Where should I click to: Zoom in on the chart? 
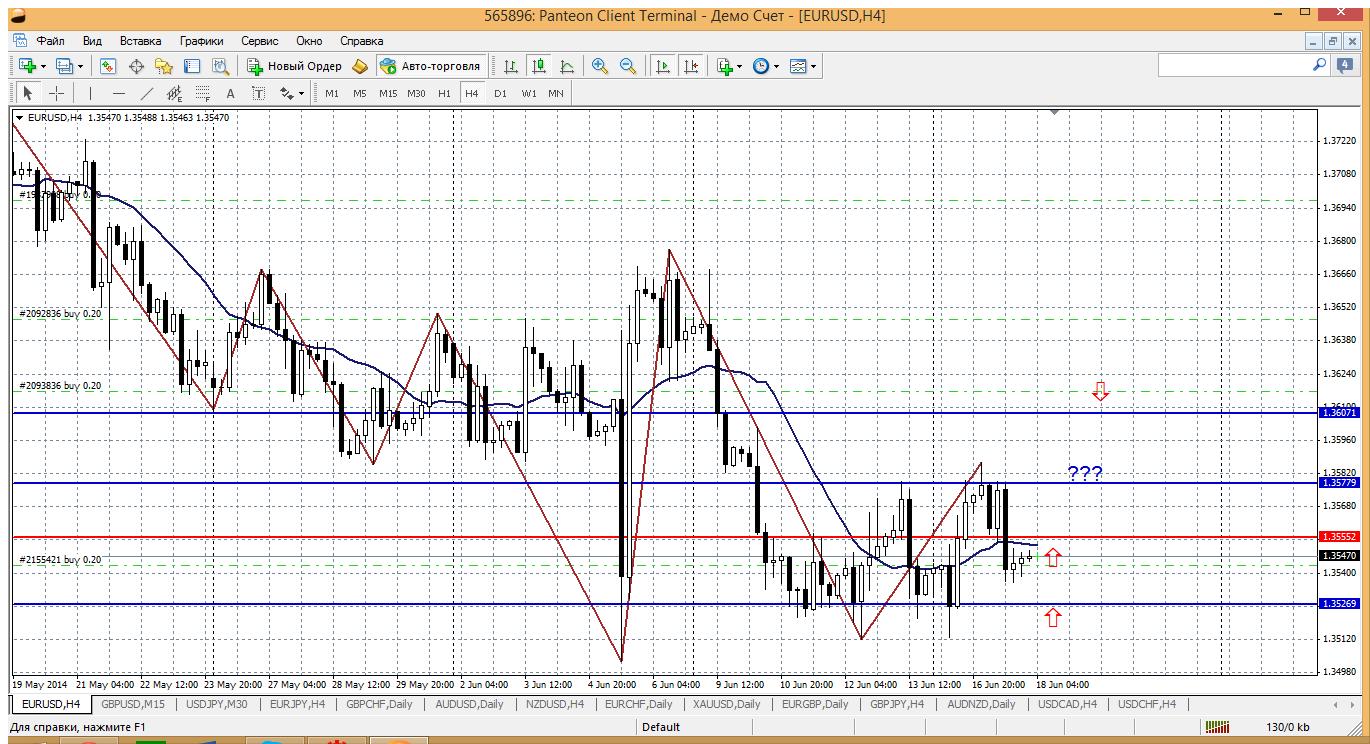(x=600, y=66)
